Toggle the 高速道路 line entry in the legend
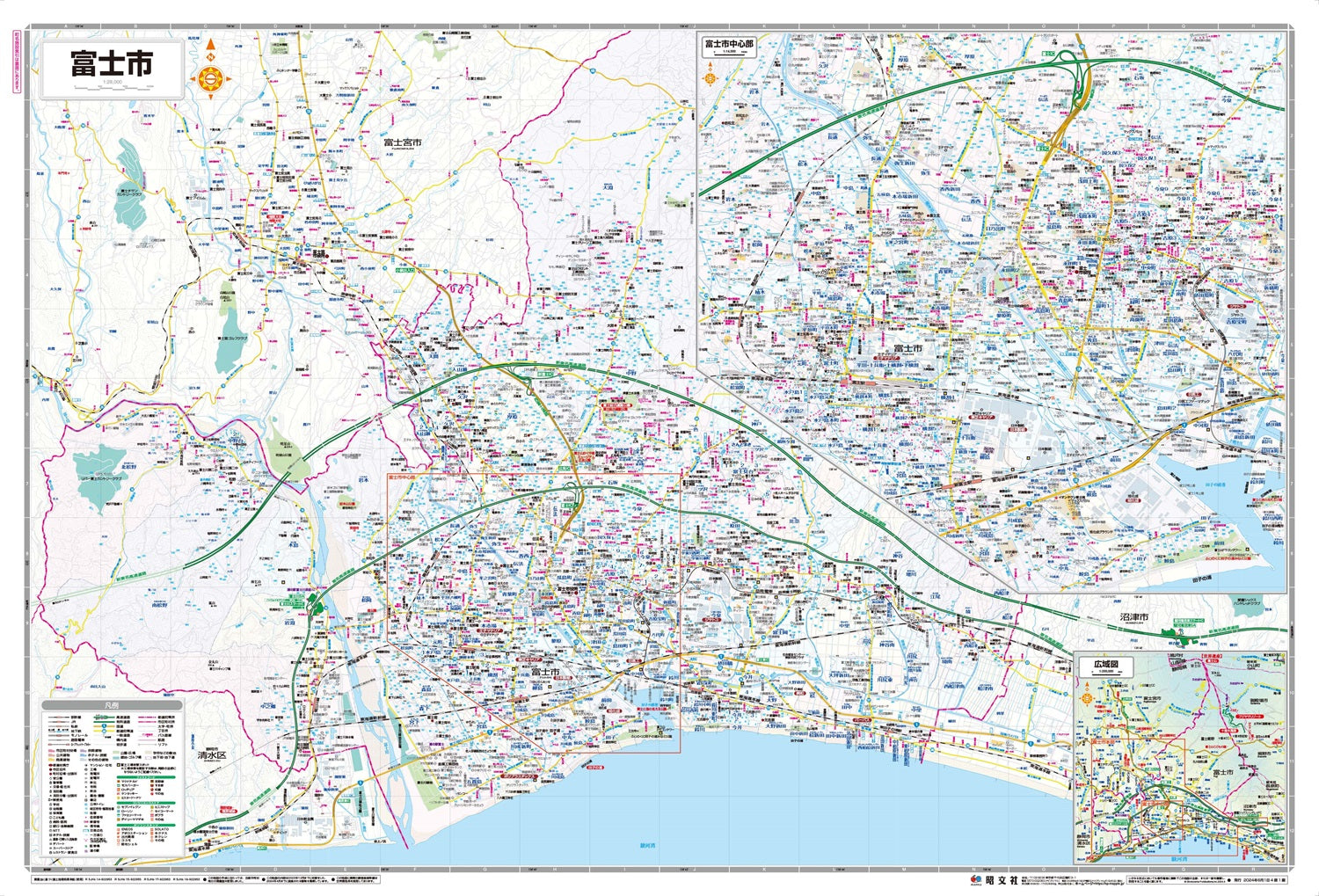 [x=102, y=717]
